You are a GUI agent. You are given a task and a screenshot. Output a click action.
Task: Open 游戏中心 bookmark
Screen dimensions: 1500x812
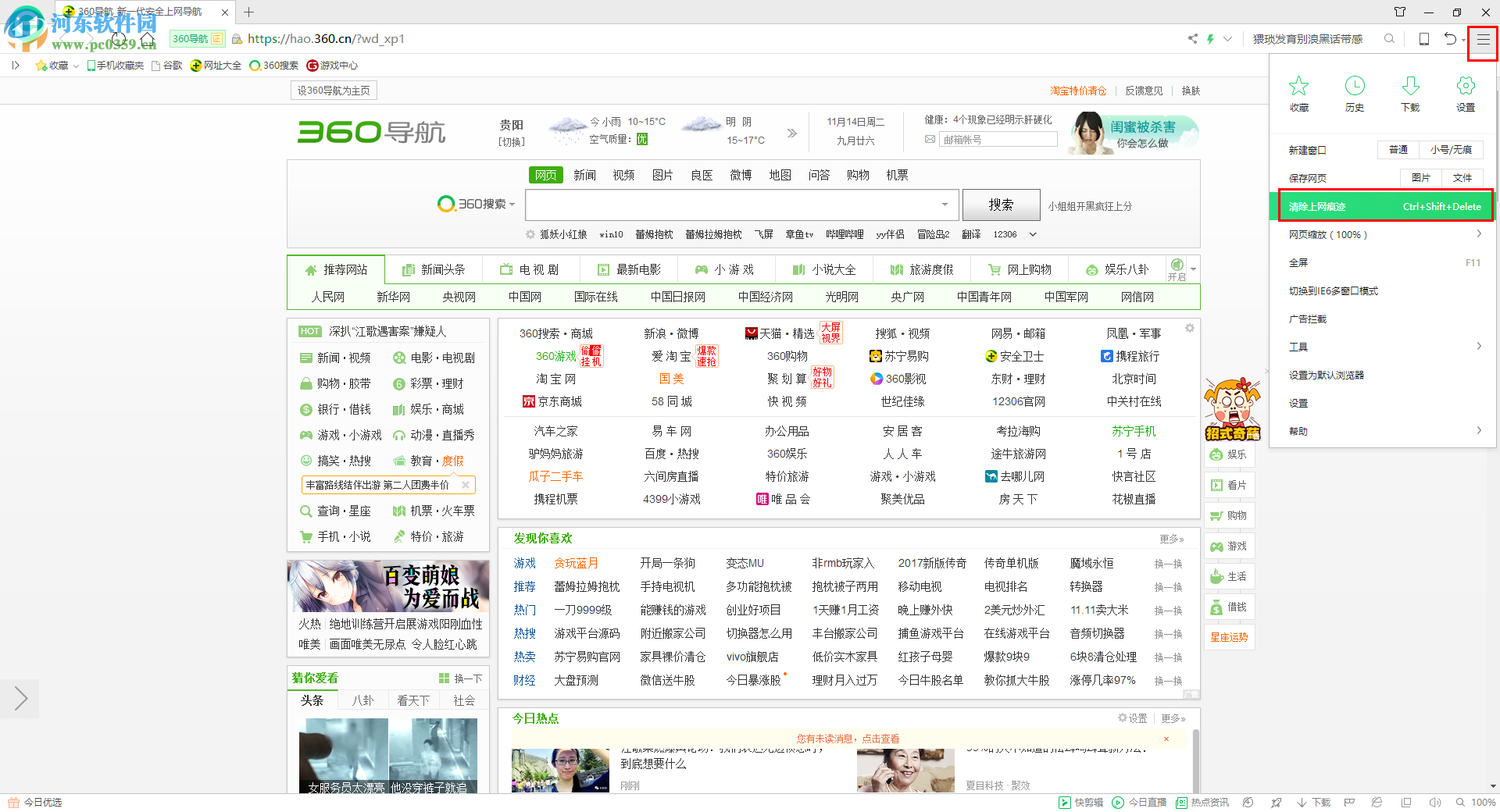point(332,66)
